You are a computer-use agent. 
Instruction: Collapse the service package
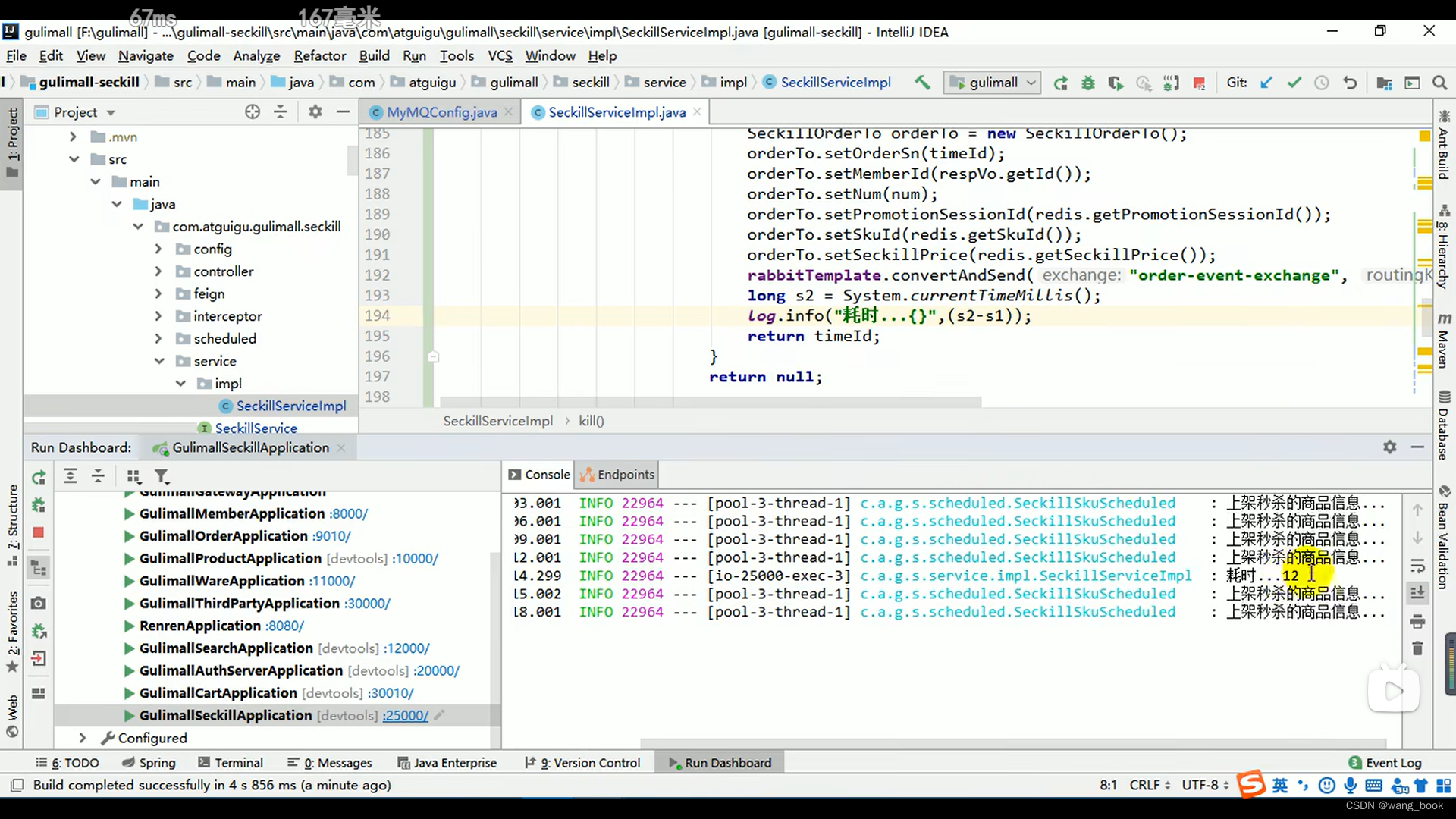pyautogui.click(x=159, y=361)
